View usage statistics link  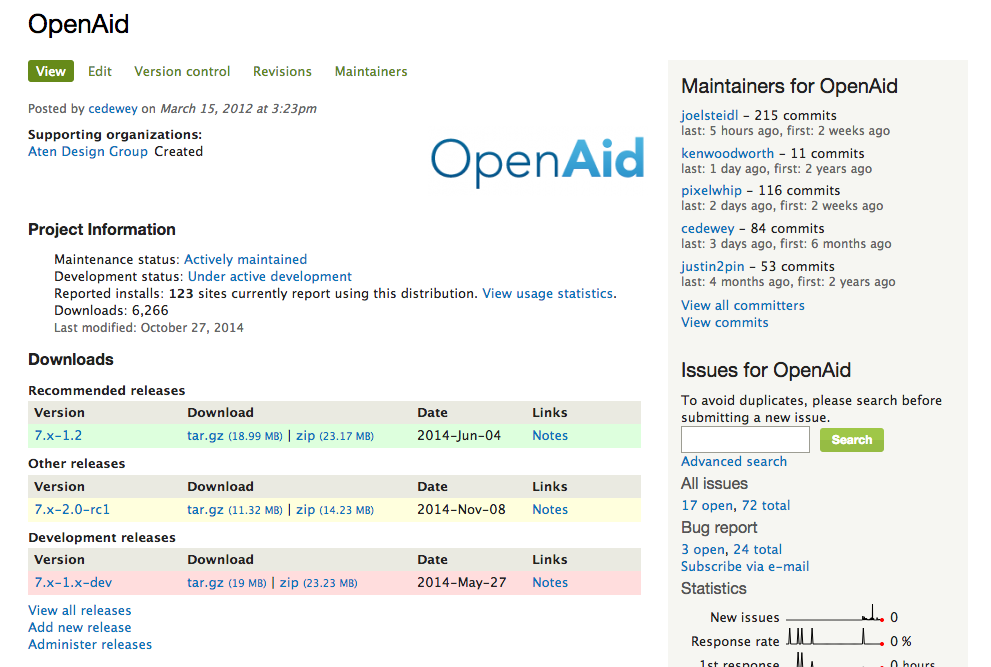coord(547,294)
